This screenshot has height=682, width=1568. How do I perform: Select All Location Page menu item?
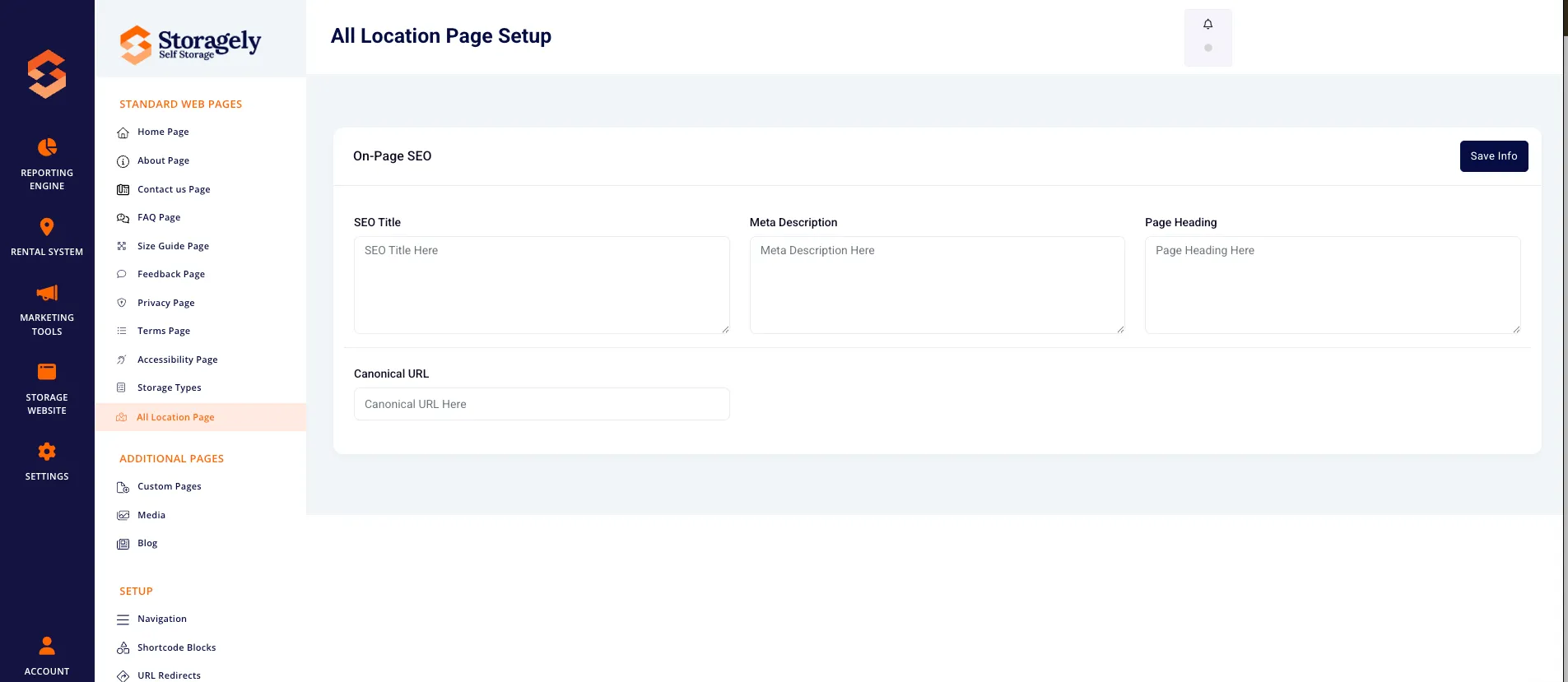(200, 417)
